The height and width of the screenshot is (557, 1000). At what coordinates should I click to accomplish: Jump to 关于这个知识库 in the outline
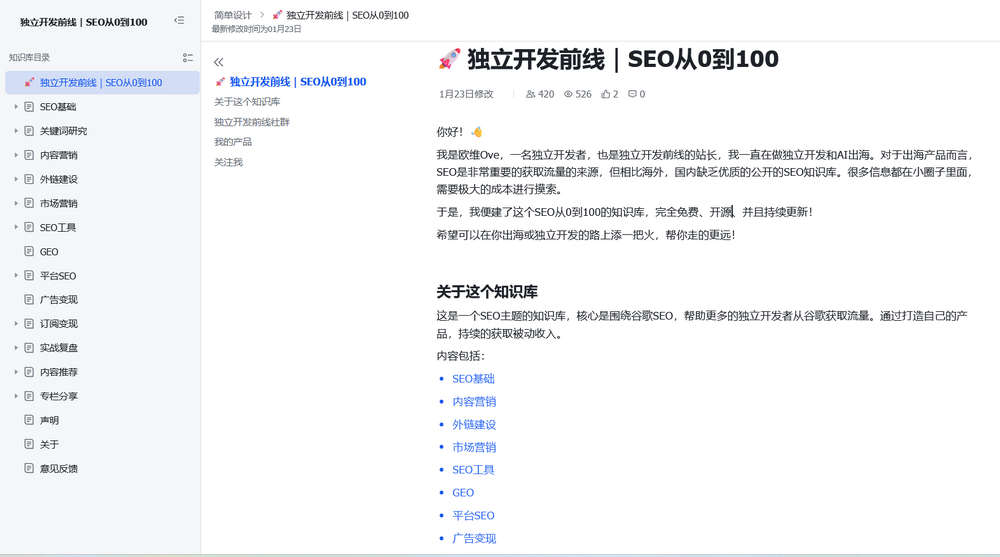(x=247, y=101)
